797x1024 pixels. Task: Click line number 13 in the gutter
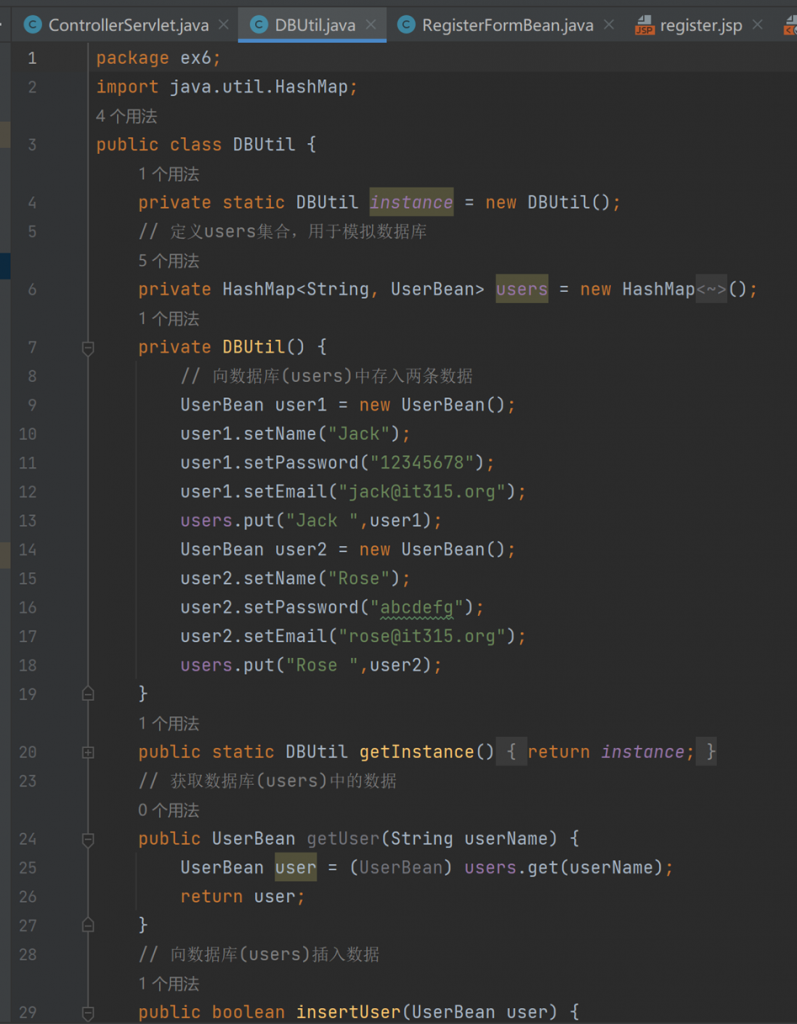tap(28, 520)
